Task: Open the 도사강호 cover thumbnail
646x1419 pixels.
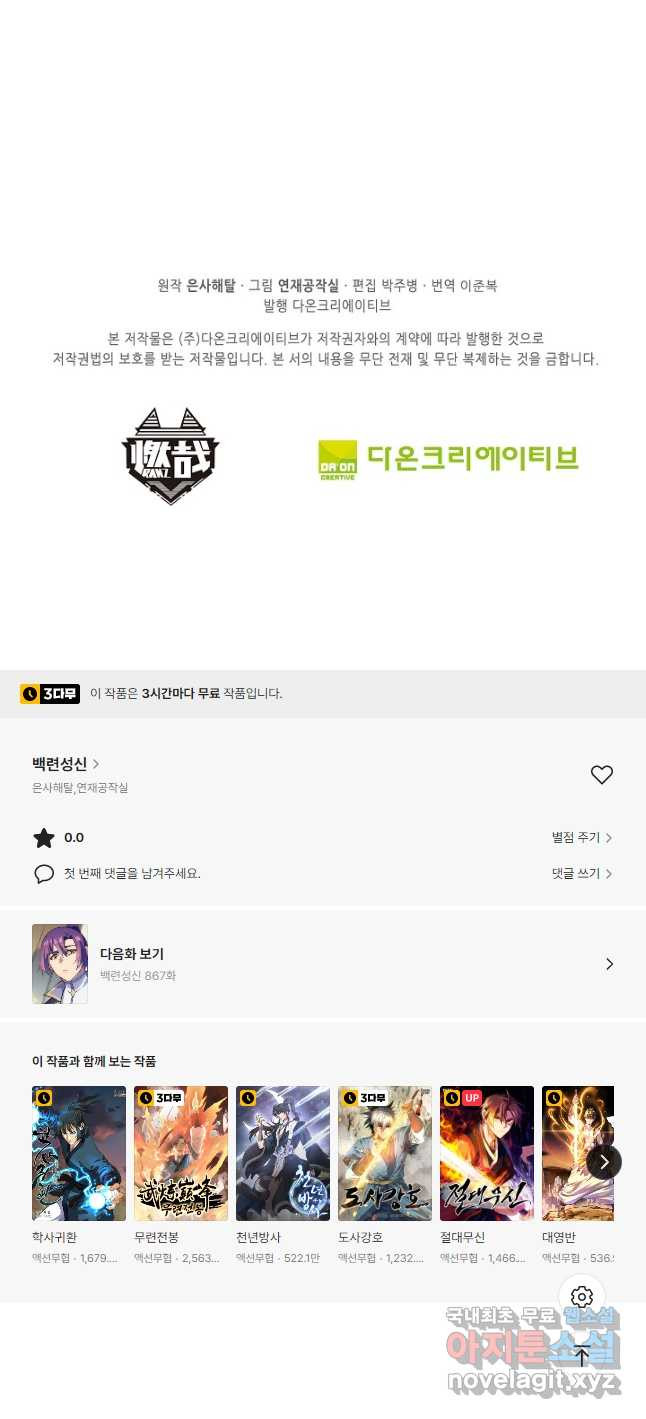Action: pos(385,1153)
